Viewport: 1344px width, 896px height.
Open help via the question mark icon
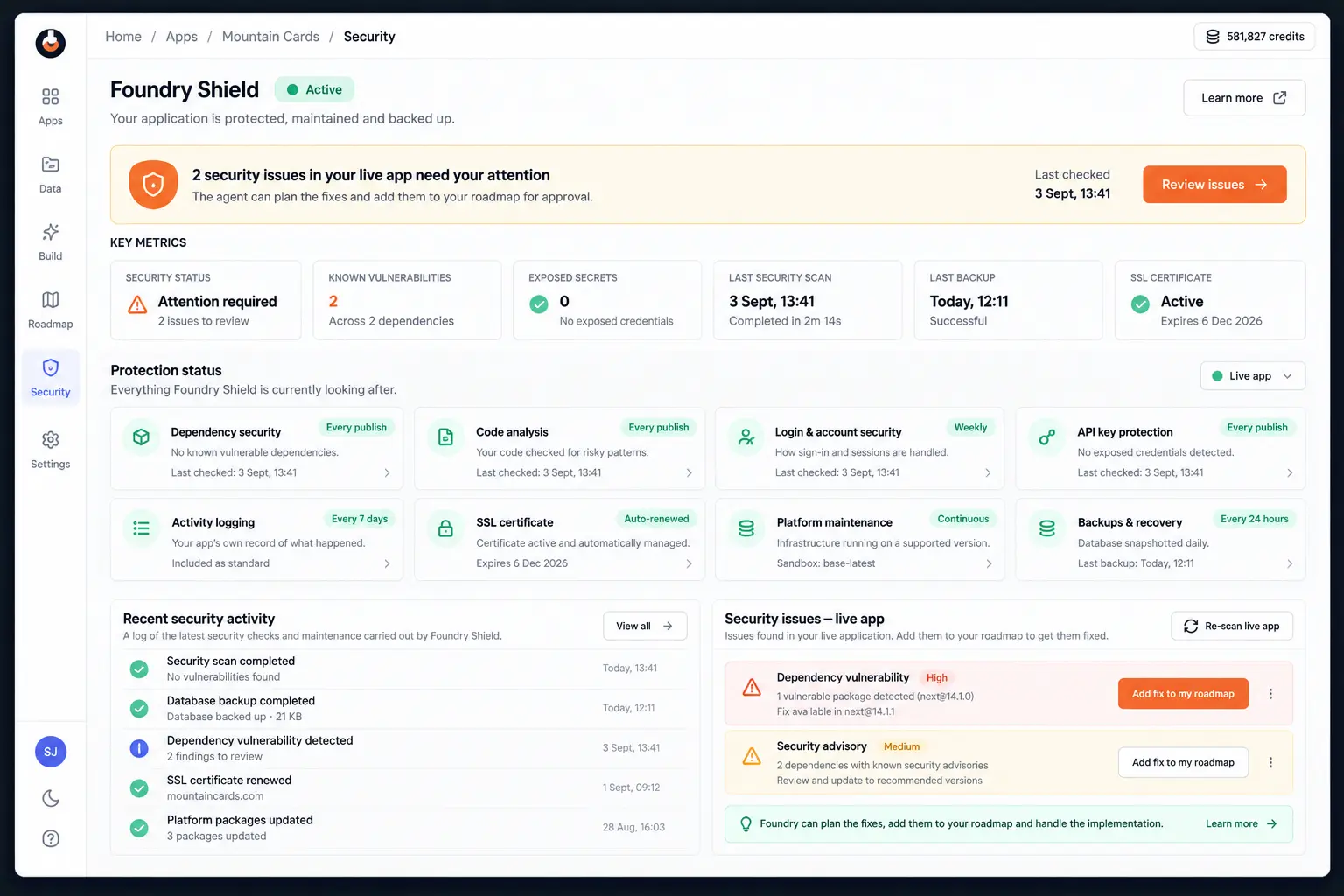51,838
